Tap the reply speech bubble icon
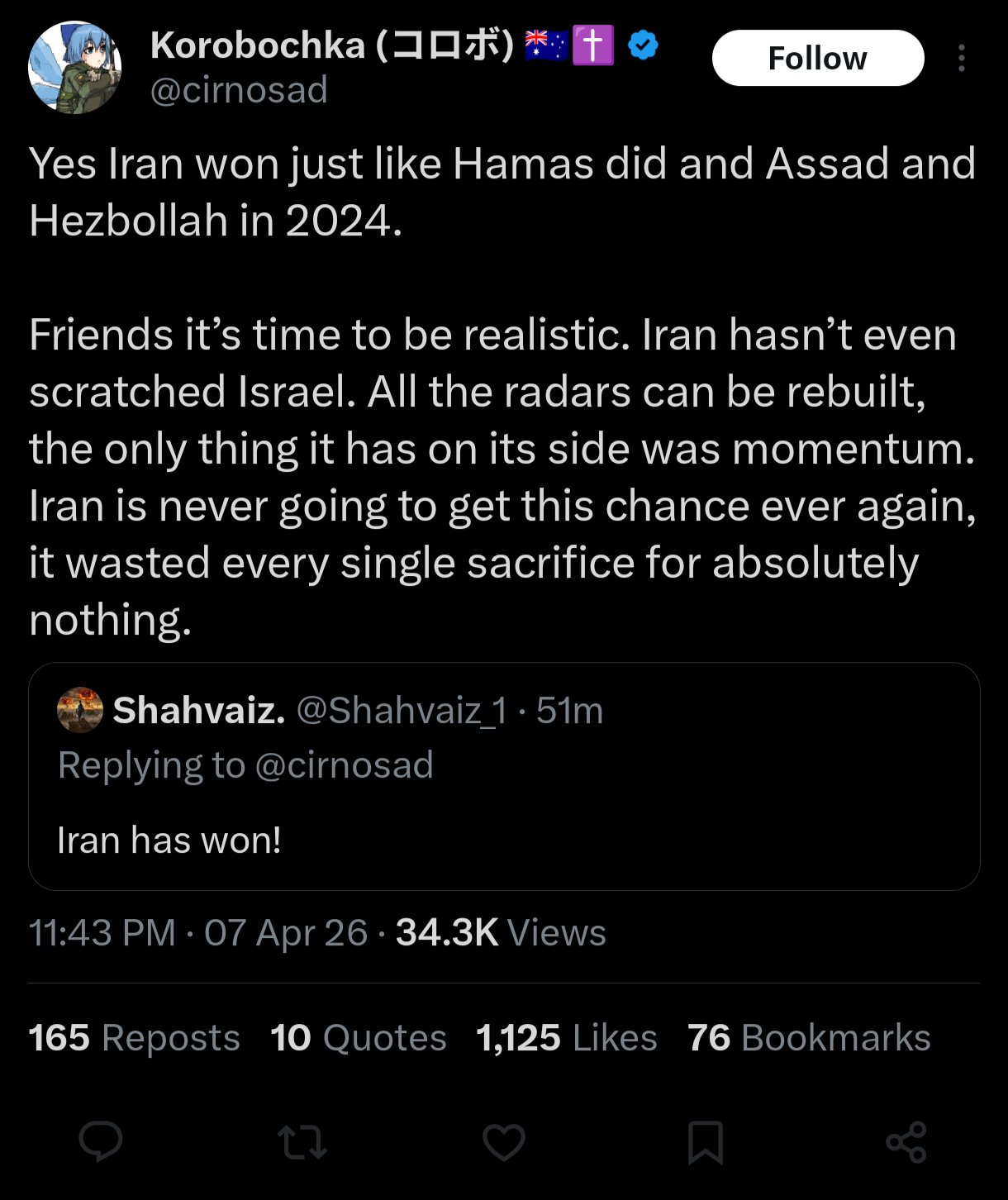 pyautogui.click(x=101, y=1142)
